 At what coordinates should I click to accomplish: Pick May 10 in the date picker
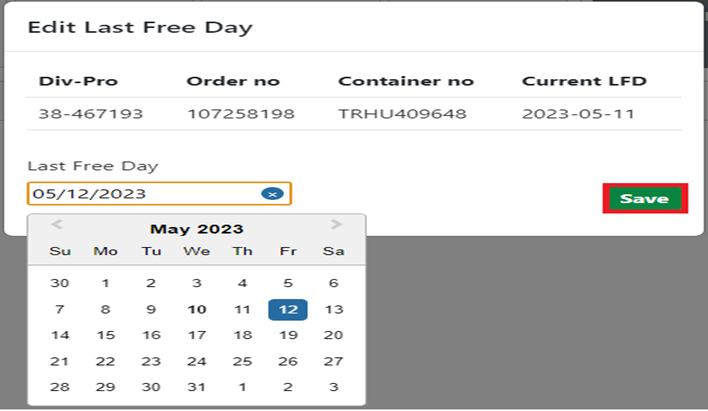(197, 309)
